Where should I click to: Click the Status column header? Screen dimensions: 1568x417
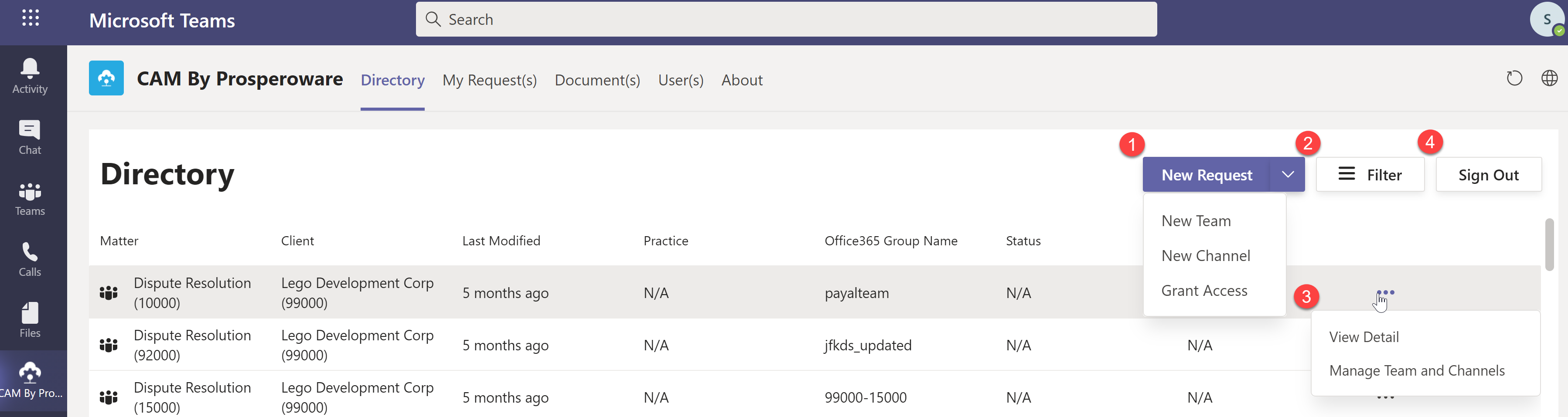(x=1023, y=241)
